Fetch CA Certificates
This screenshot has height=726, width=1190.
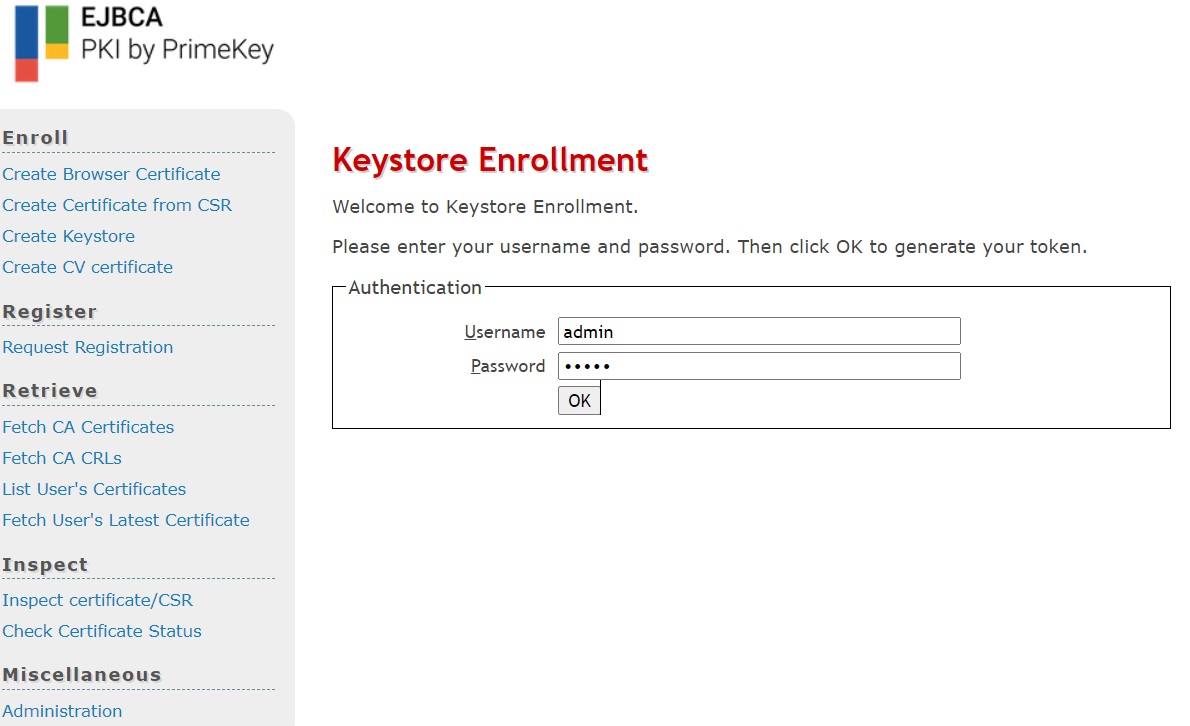pos(88,428)
